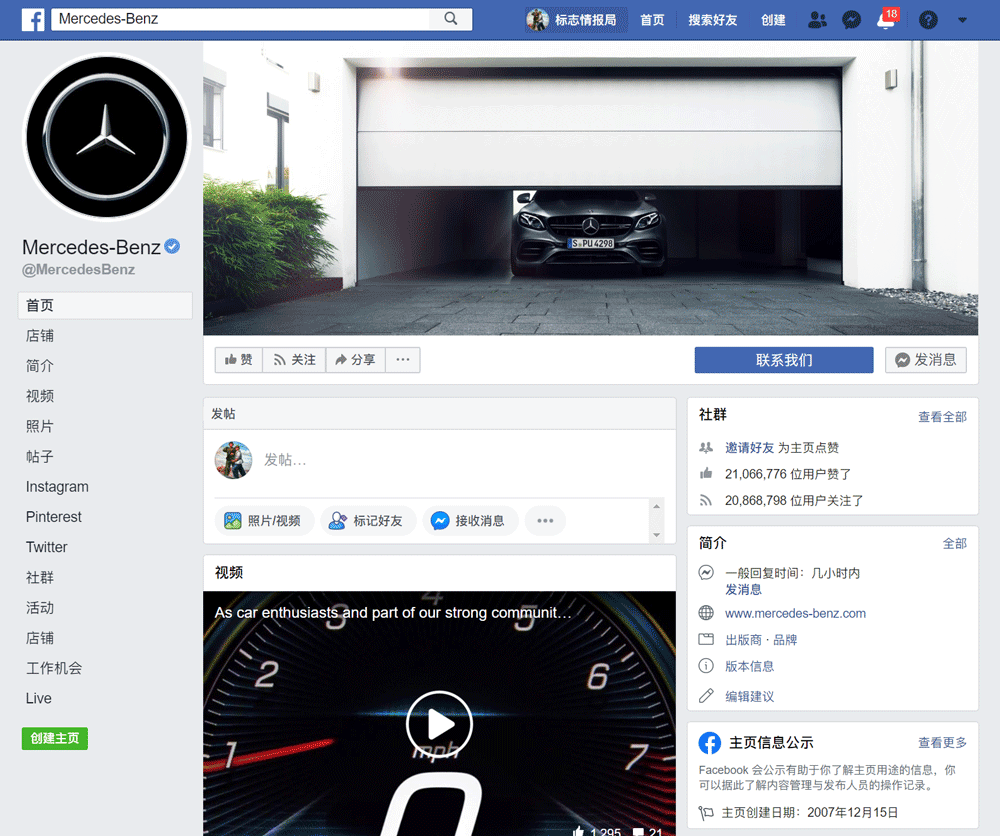The width and height of the screenshot is (1000, 836).
Task: Click the globe icon beside website link
Action: click(x=706, y=613)
